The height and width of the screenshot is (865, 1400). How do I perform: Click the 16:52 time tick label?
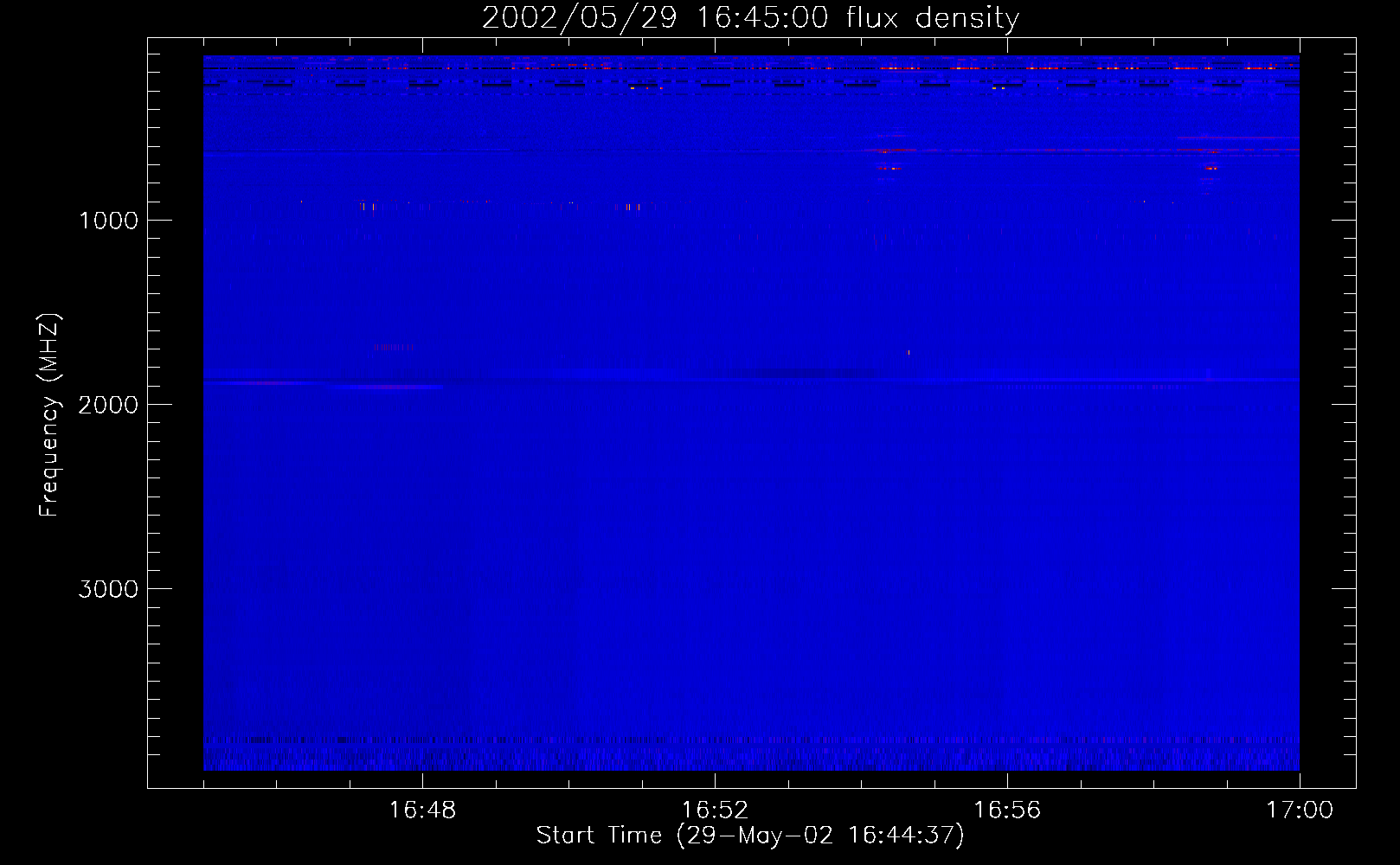[x=715, y=811]
